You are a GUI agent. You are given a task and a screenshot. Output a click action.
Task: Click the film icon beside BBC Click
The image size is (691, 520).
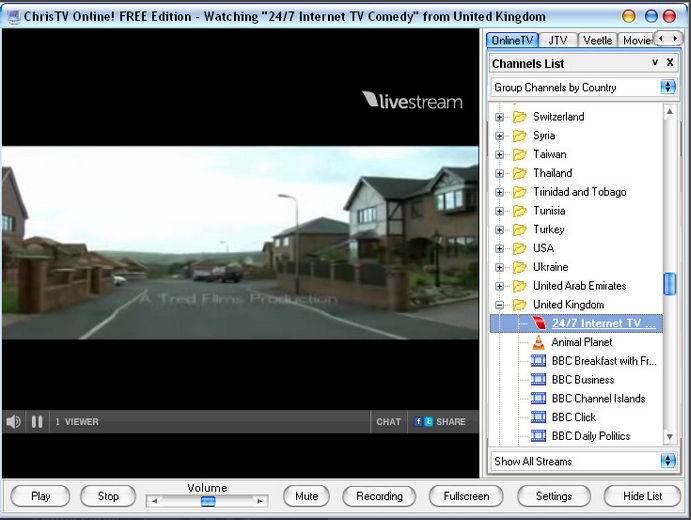[x=539, y=417]
